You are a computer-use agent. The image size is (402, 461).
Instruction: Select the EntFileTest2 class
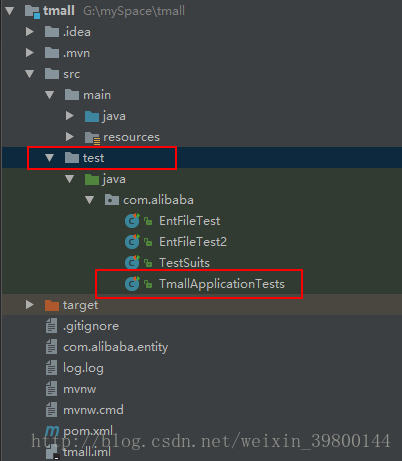click(193, 242)
